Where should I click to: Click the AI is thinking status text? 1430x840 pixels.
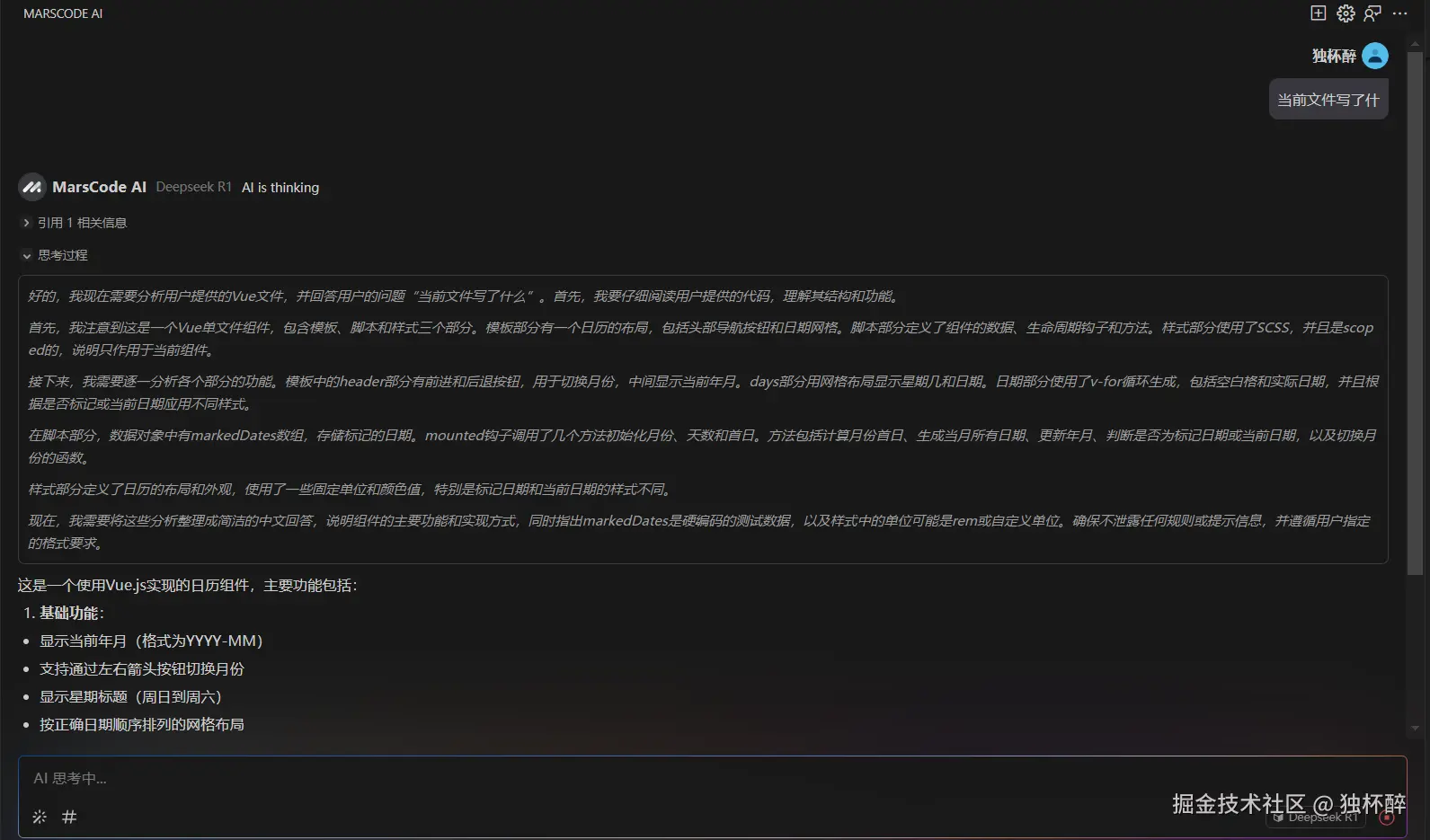(280, 187)
